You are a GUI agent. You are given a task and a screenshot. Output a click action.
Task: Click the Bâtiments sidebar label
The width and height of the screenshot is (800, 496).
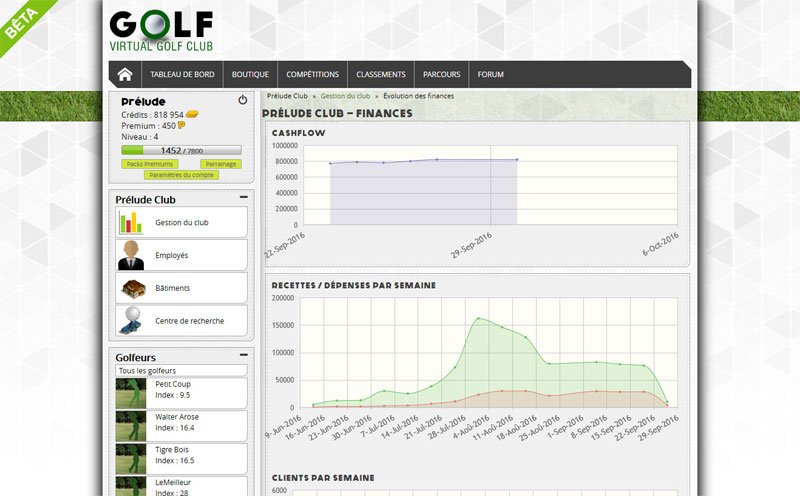172,288
